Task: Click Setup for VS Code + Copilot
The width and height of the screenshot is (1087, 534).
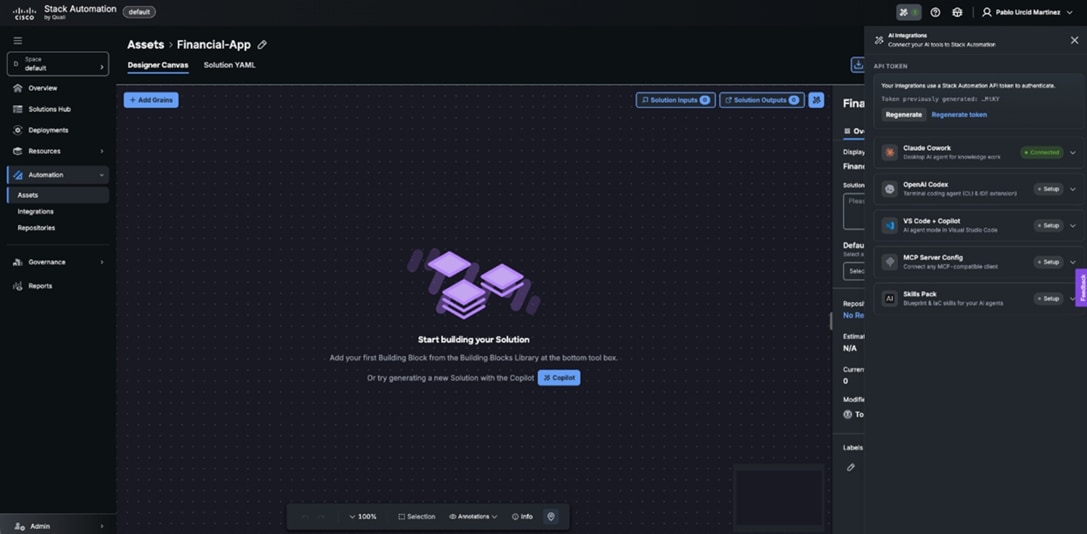Action: [x=1048, y=225]
